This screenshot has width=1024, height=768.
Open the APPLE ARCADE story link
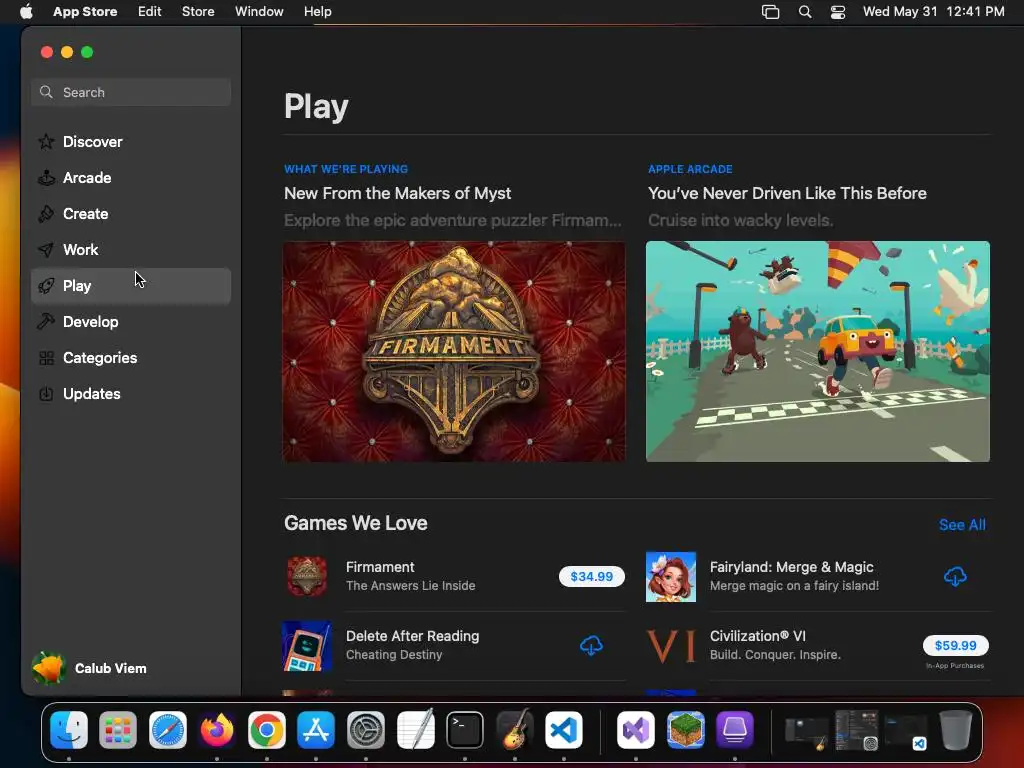pos(690,169)
